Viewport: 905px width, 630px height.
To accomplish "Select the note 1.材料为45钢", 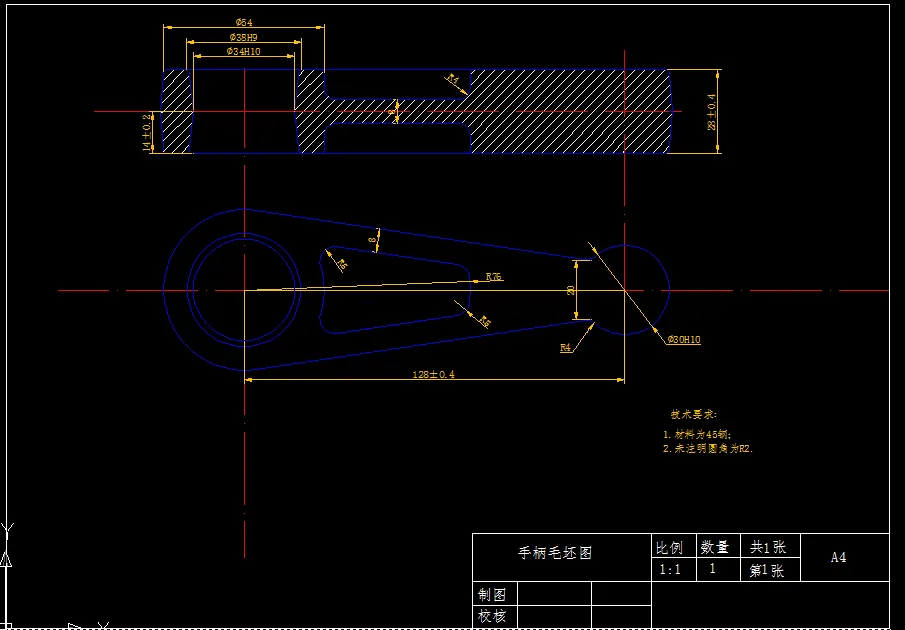I will pyautogui.click(x=697, y=435).
